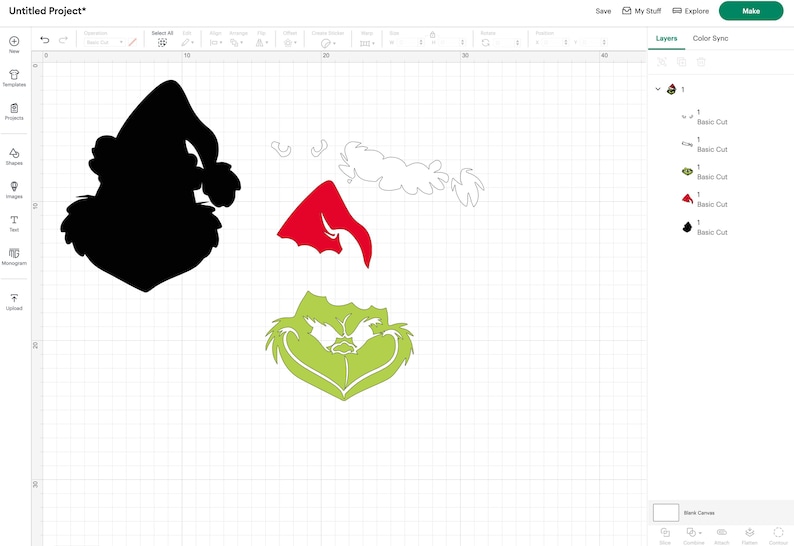Select the Text tool
The image size is (794, 546).
pyautogui.click(x=14, y=223)
